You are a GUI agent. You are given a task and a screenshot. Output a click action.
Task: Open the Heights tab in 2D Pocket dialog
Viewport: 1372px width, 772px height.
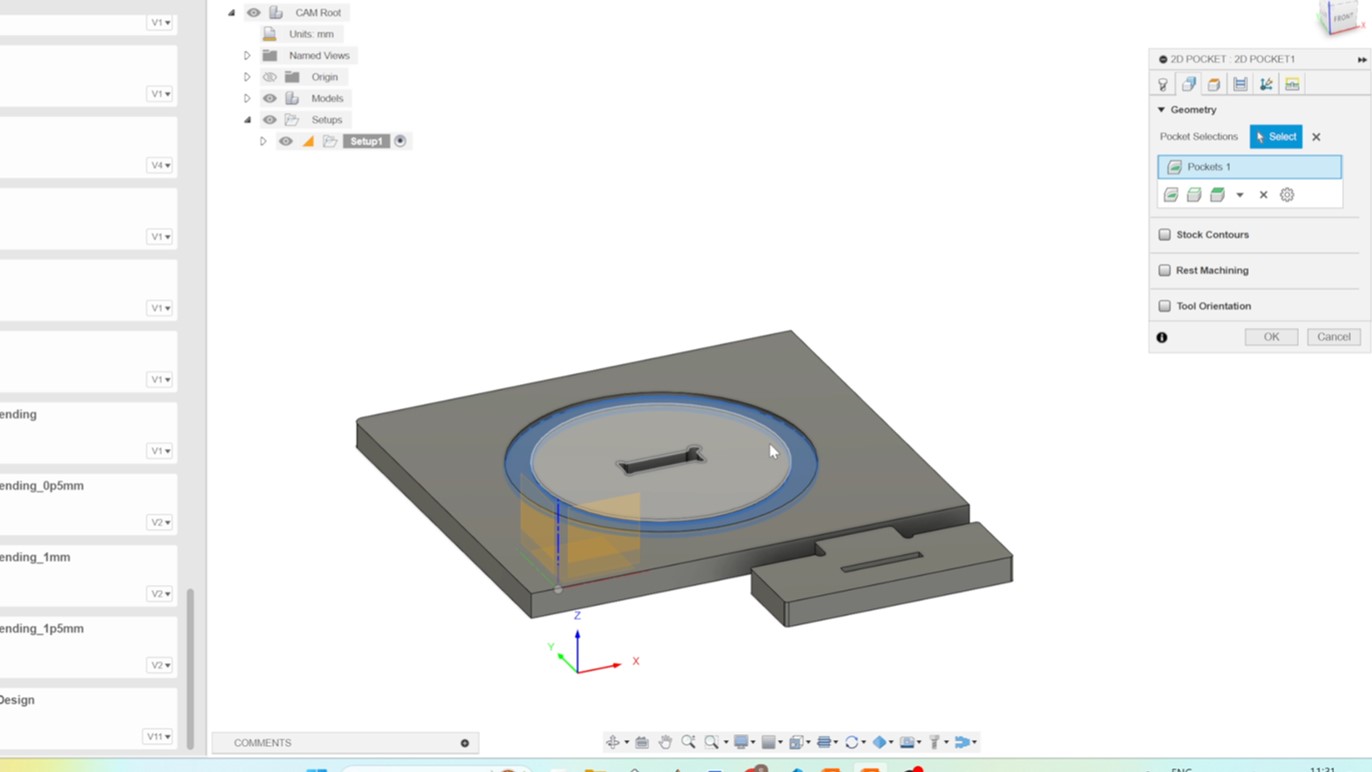[x=1214, y=85]
